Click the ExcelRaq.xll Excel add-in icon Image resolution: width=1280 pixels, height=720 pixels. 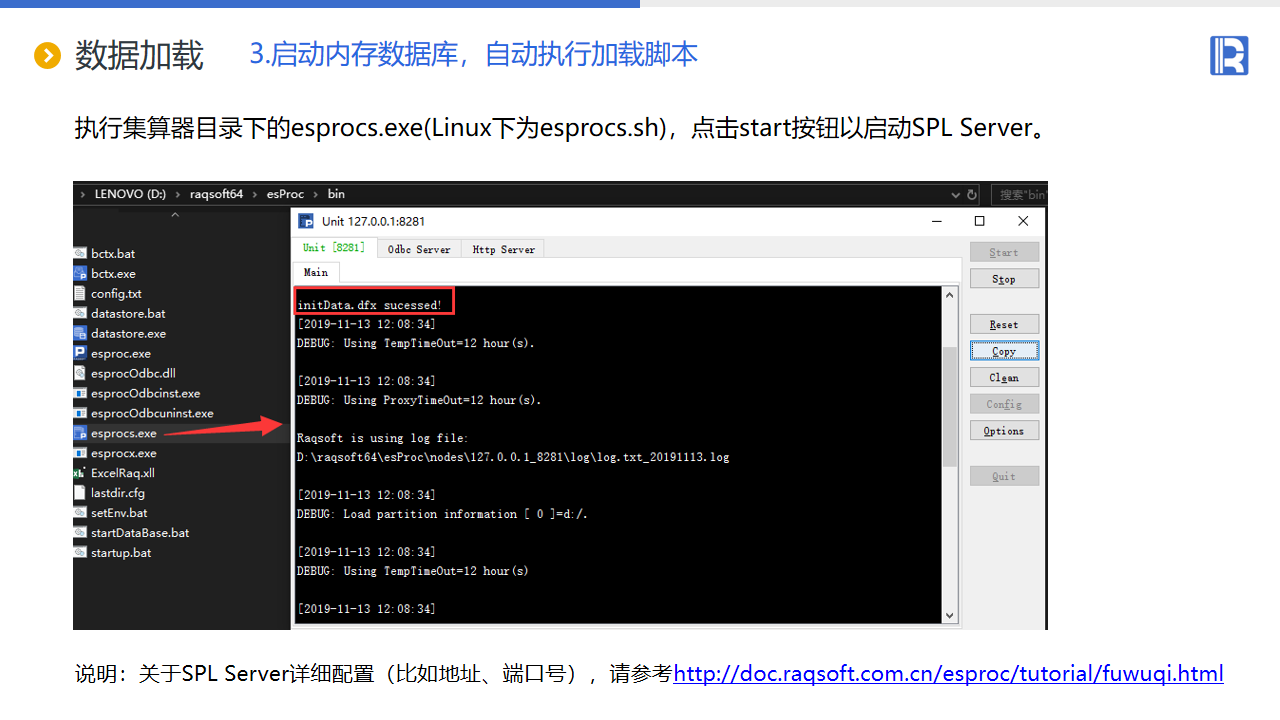(80, 473)
